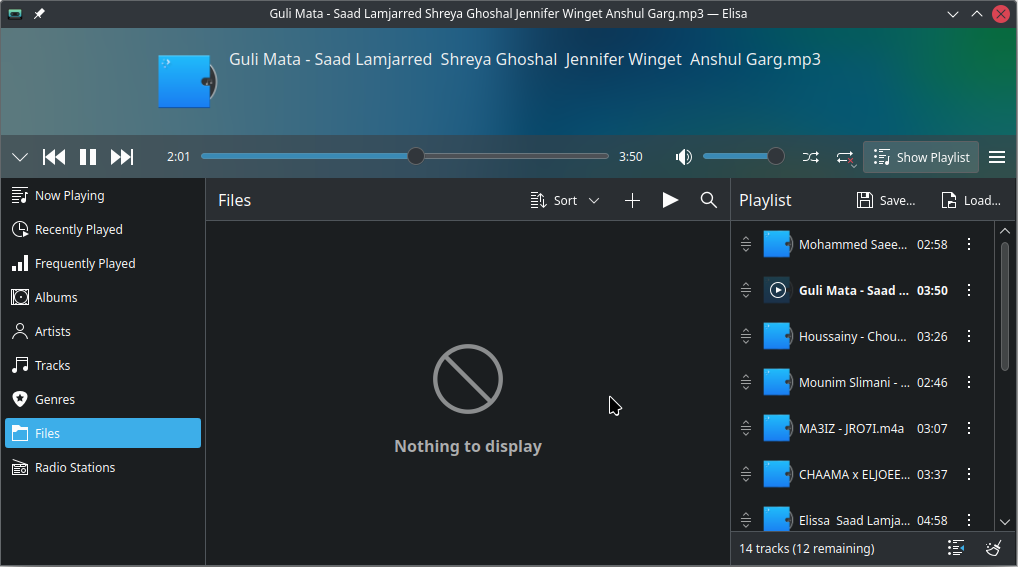Open the hamburger application menu
The width and height of the screenshot is (1018, 567).
tap(997, 157)
